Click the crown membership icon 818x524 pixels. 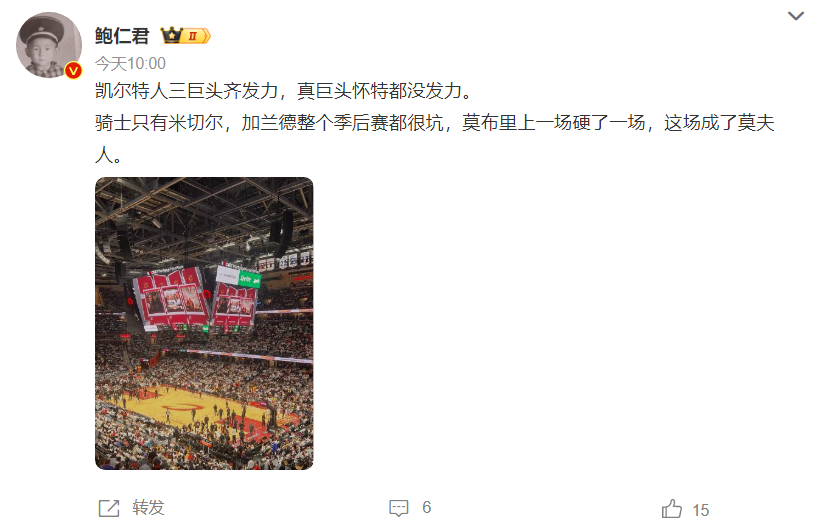171,35
